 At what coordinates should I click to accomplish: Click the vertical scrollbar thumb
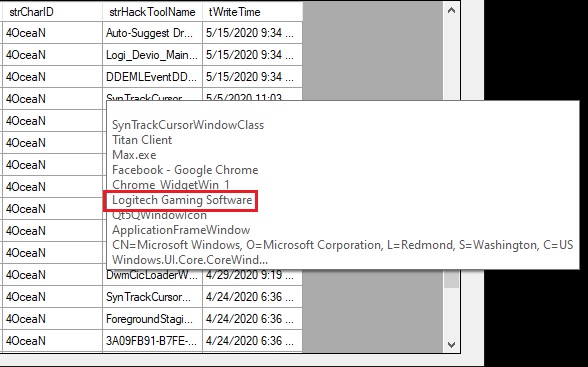452,279
